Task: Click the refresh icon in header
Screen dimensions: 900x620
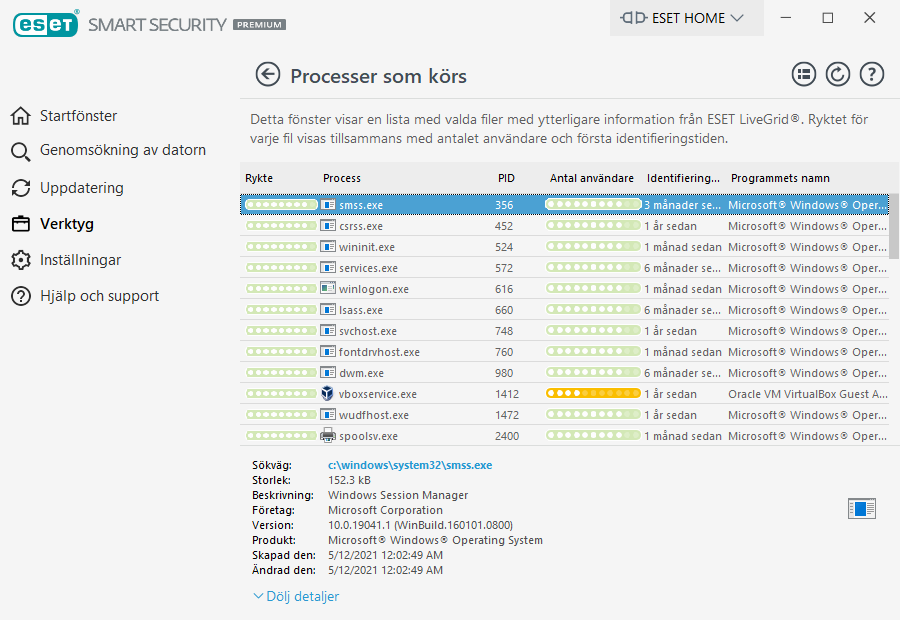Action: (837, 74)
